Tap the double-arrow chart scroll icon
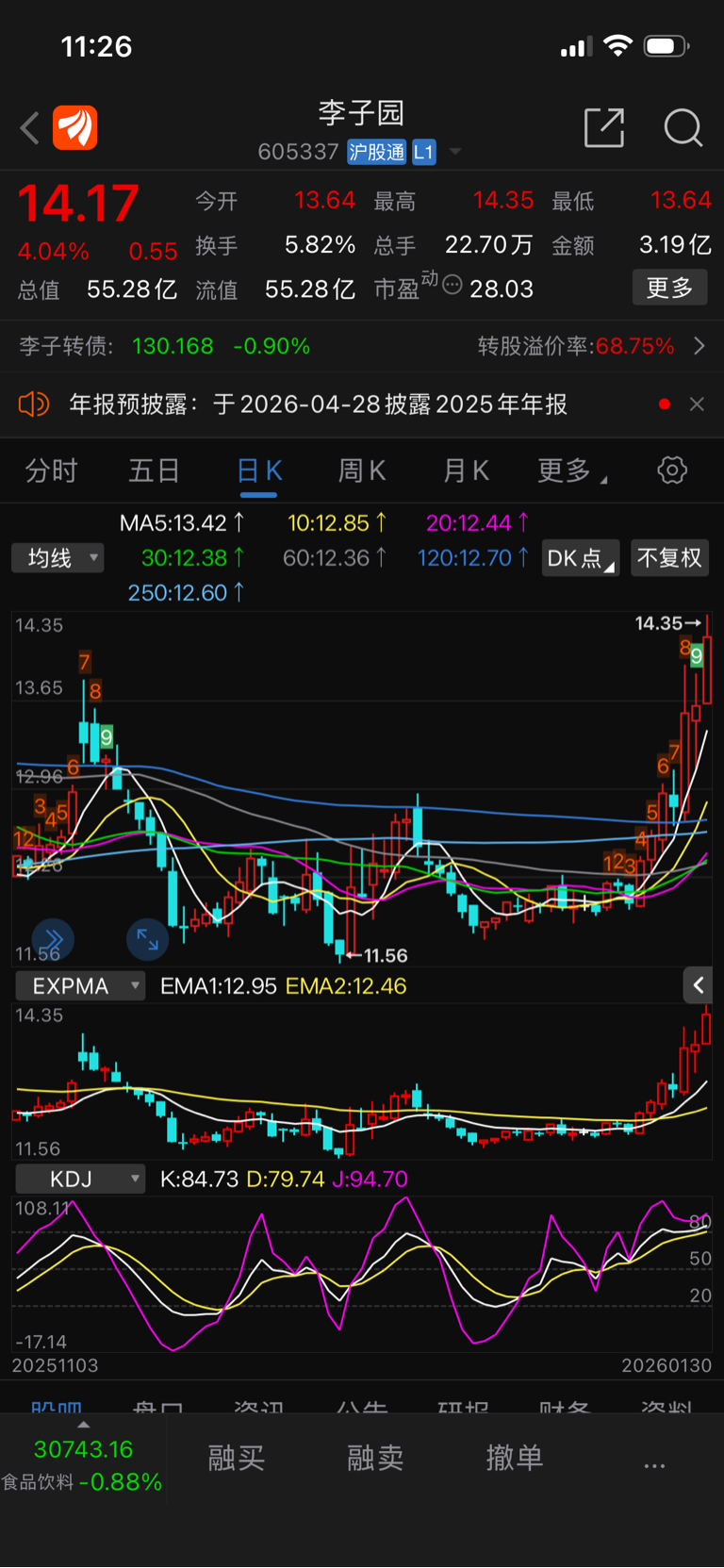The width and height of the screenshot is (724, 1568). click(x=53, y=939)
